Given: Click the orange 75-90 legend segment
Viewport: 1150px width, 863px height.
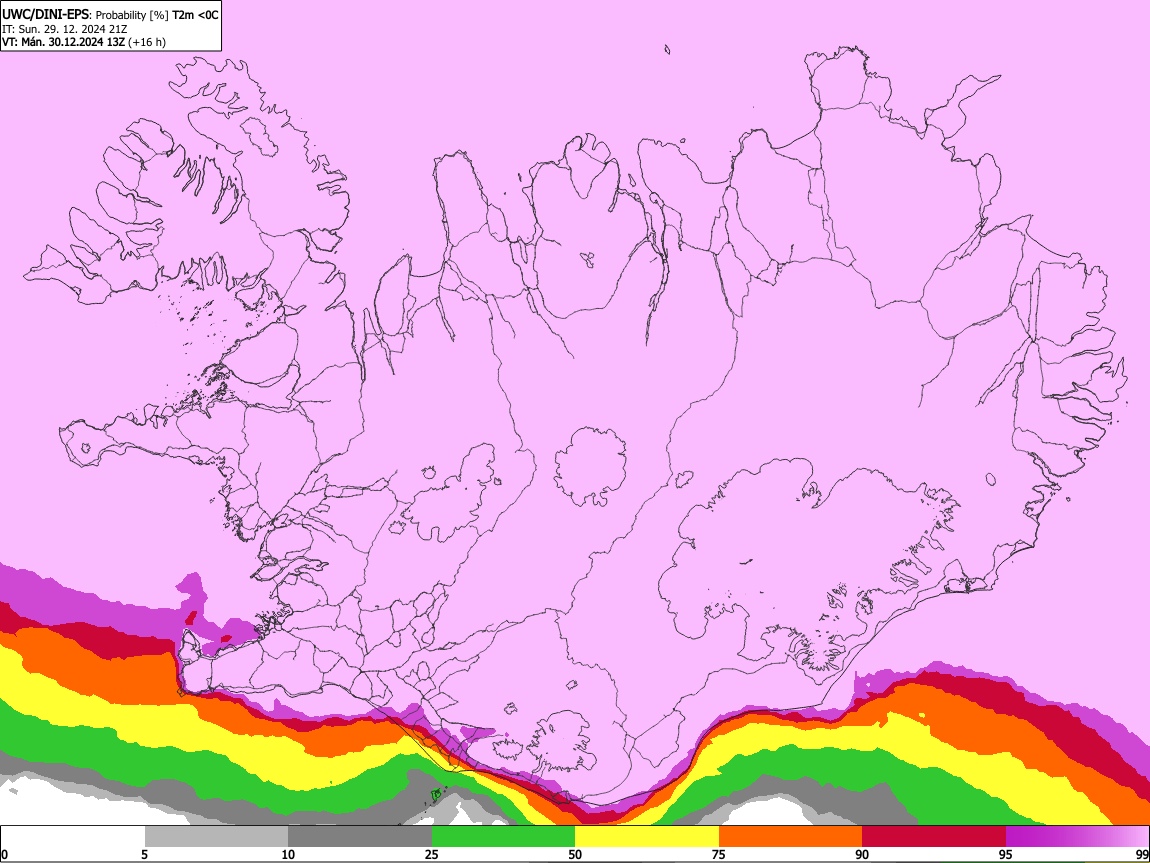Looking at the screenshot, I should coord(791,837).
